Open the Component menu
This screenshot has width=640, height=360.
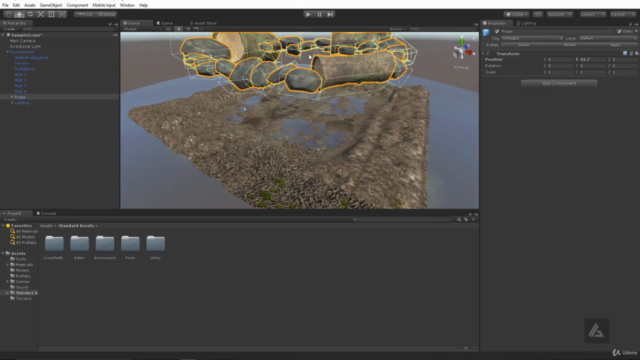77,5
